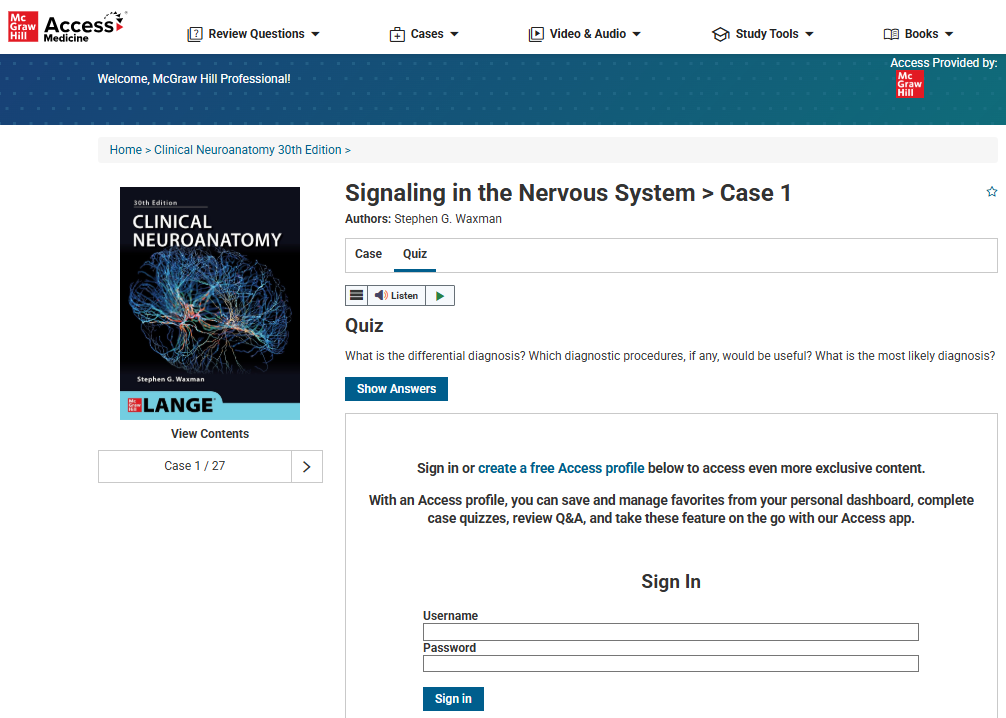1006x718 pixels.
Task: Select the Quiz tab
Action: click(x=415, y=254)
